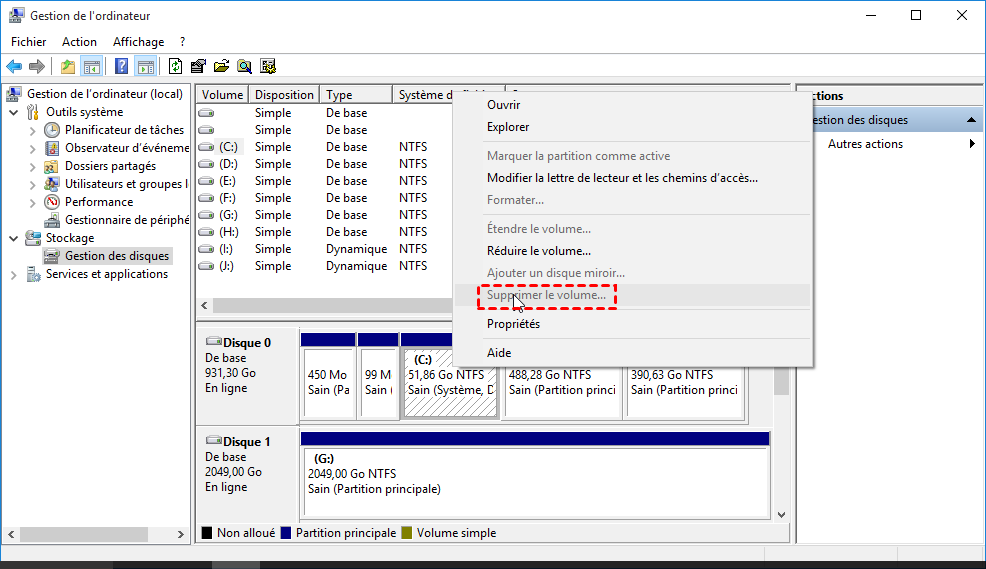Open the Action menu

[79, 41]
